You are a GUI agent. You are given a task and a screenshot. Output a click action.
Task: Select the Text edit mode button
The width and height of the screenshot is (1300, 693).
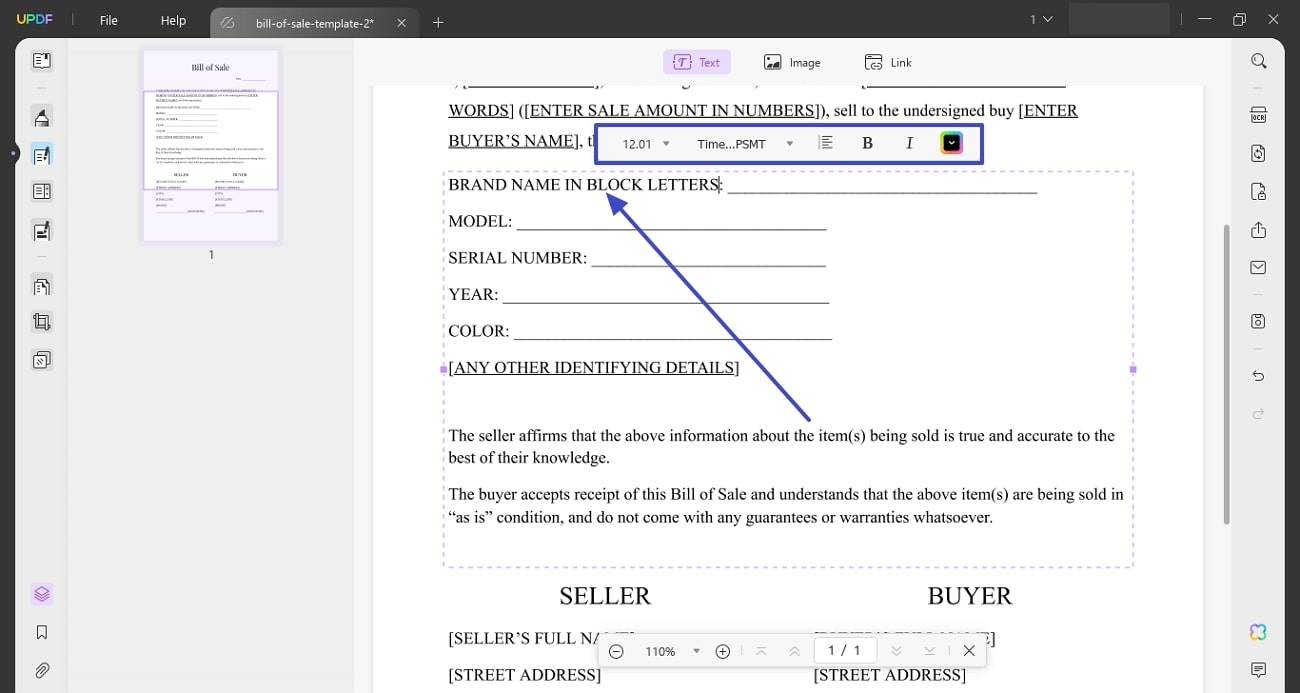coord(697,62)
